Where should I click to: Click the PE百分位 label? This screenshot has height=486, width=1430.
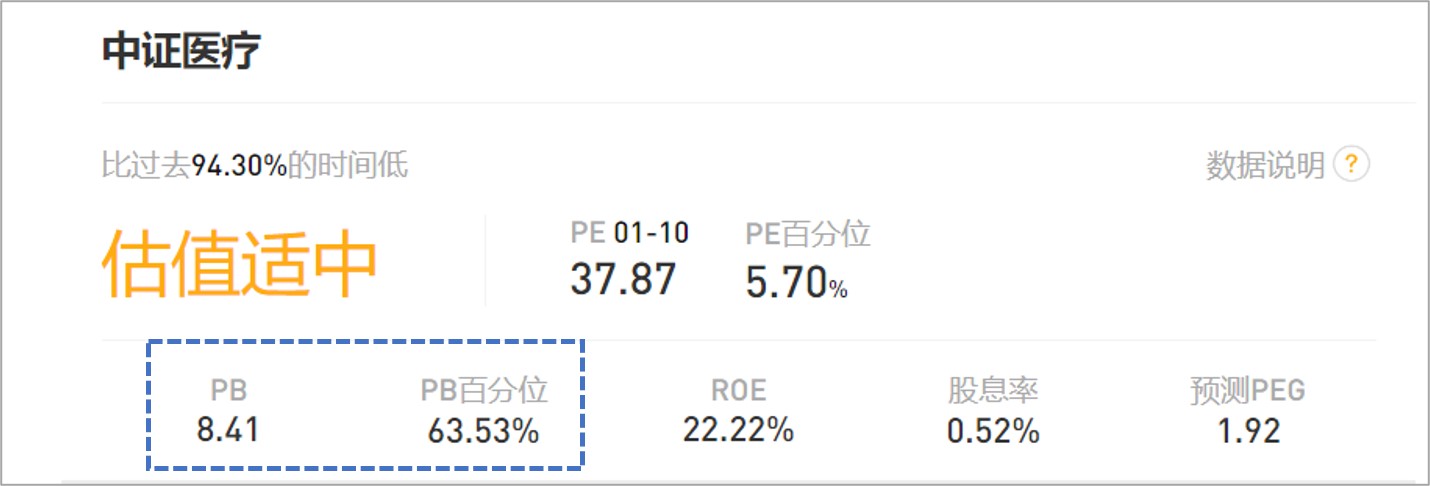pyautogui.click(x=808, y=234)
